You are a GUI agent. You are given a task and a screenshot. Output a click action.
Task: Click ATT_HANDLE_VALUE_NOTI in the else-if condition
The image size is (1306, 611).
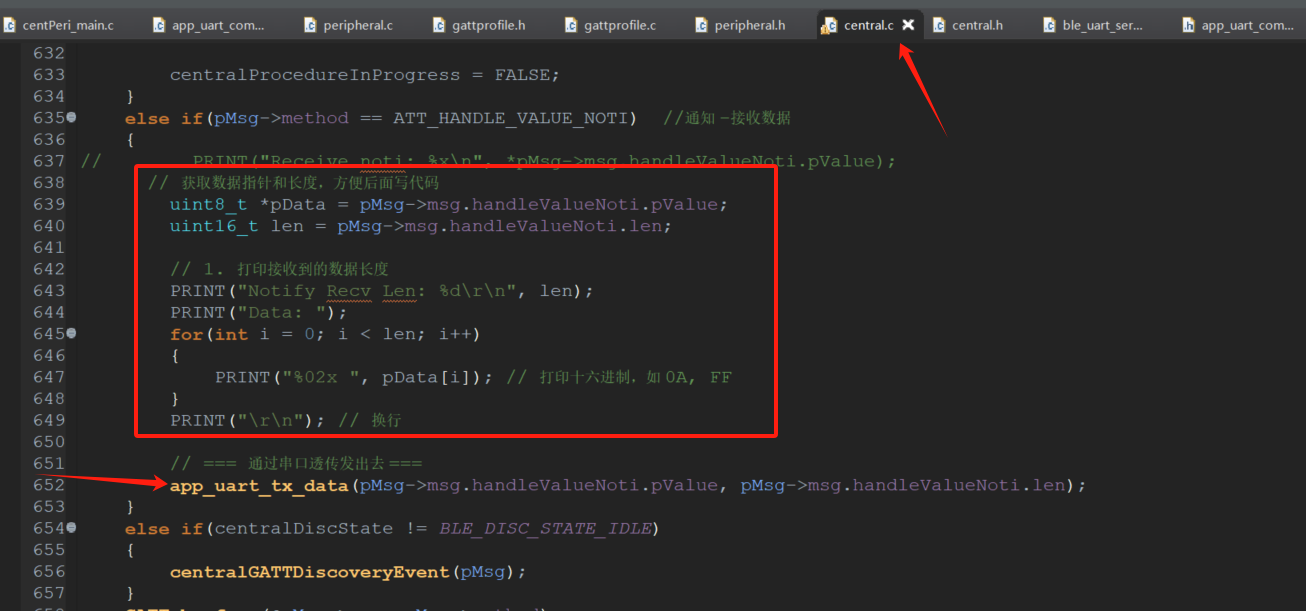tap(509, 118)
